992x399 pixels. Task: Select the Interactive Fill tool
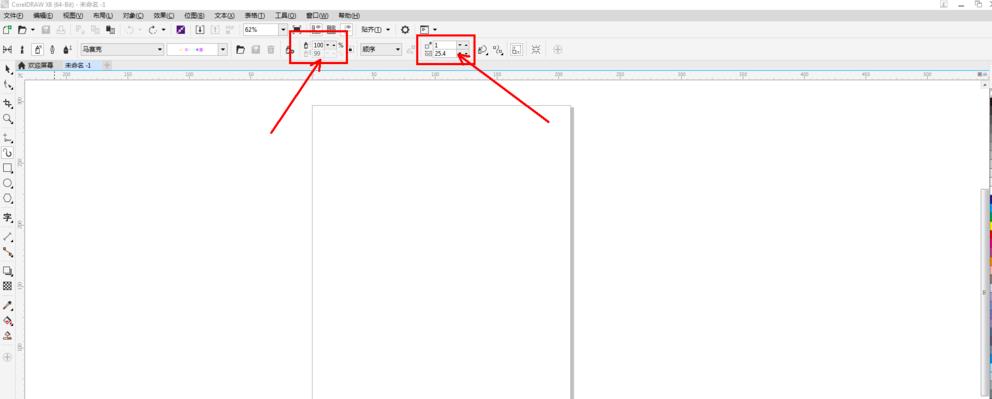[x=8, y=321]
